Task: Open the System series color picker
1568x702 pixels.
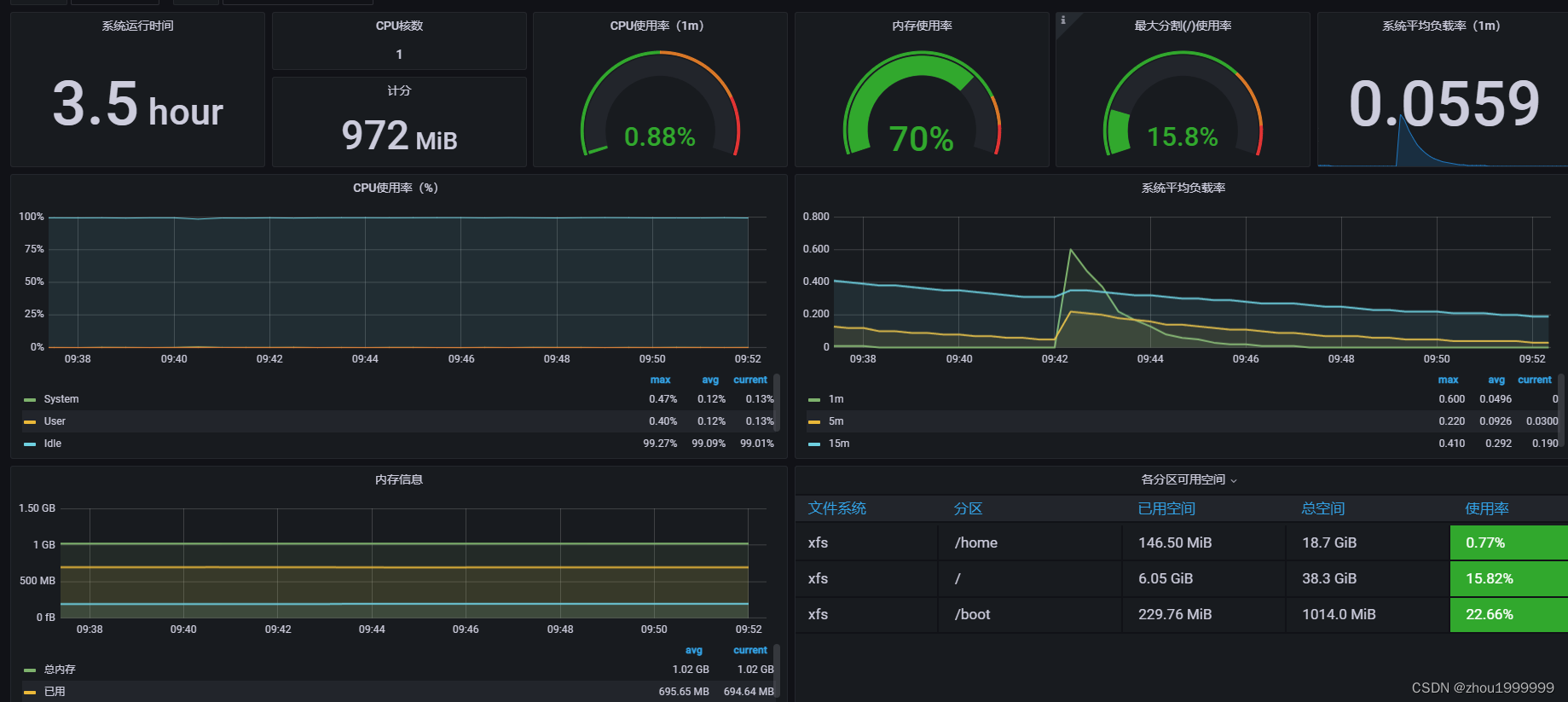Action: coord(30,399)
